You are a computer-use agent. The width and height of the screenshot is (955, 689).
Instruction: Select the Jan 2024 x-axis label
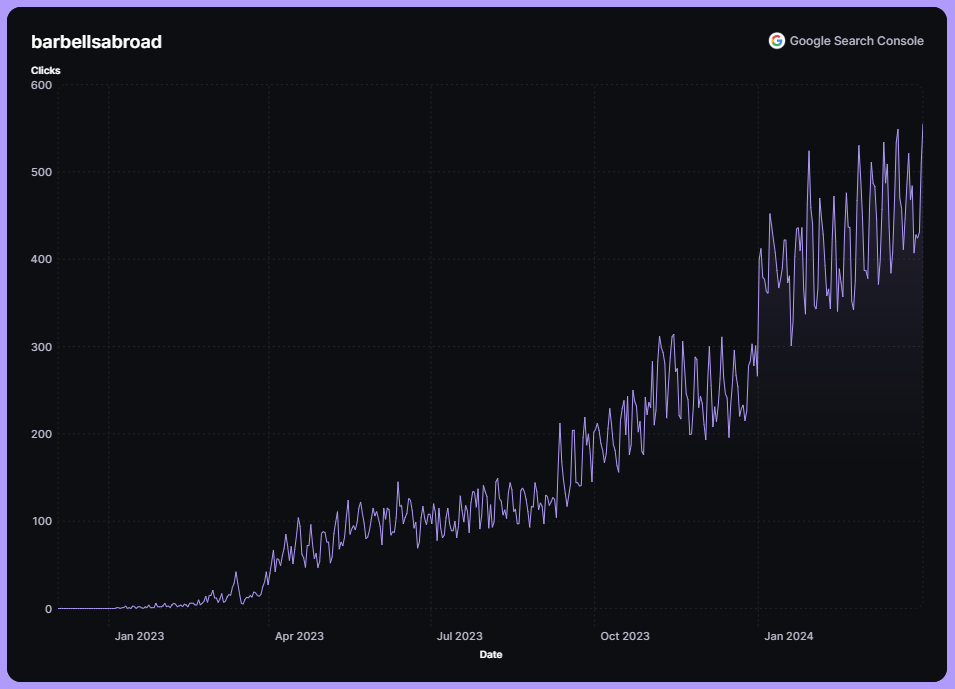point(788,636)
